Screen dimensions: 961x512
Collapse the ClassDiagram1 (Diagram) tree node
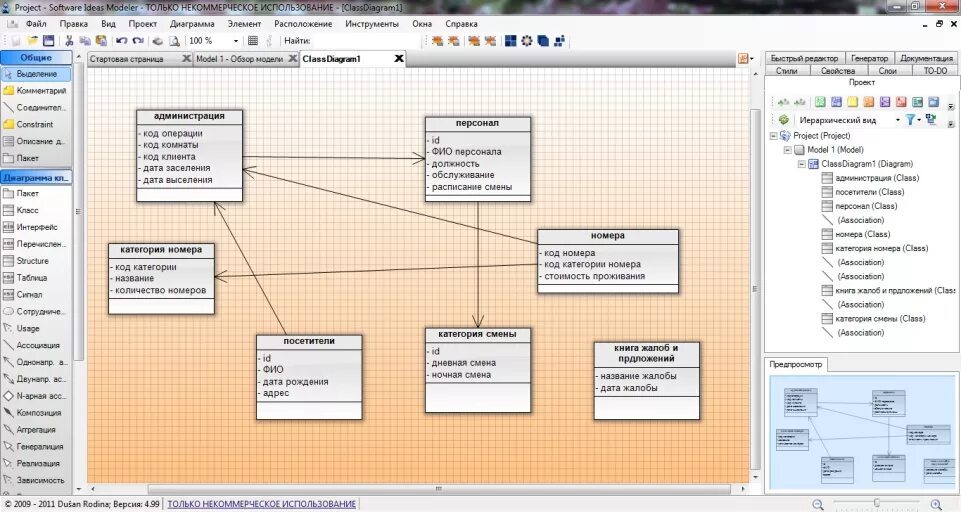click(x=802, y=164)
